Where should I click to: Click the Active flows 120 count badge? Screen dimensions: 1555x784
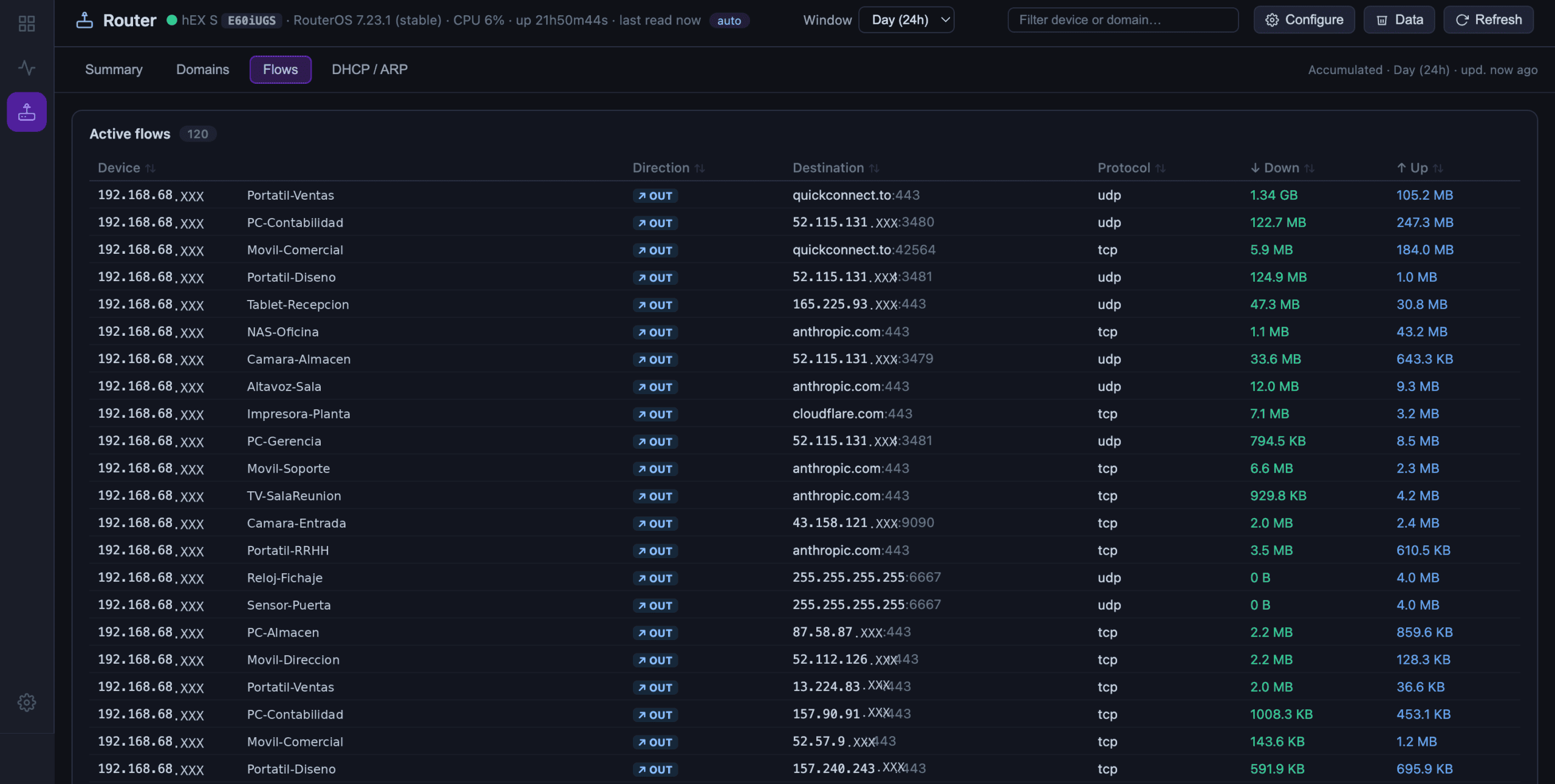pyautogui.click(x=197, y=134)
